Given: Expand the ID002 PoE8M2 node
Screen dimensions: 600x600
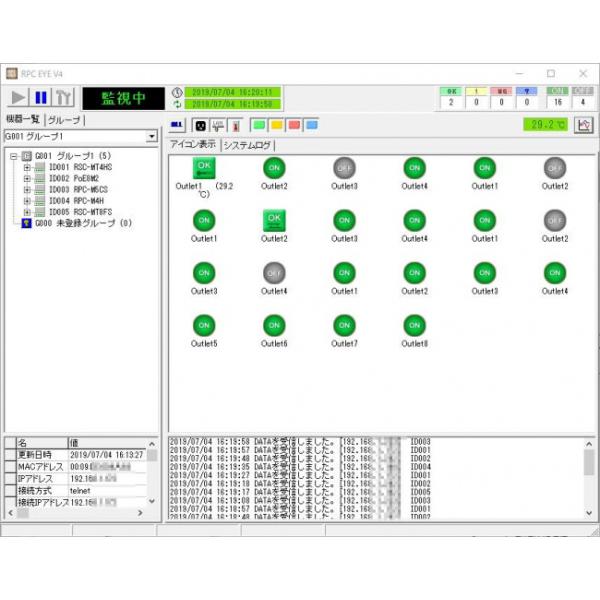Looking at the screenshot, I should [x=27, y=178].
